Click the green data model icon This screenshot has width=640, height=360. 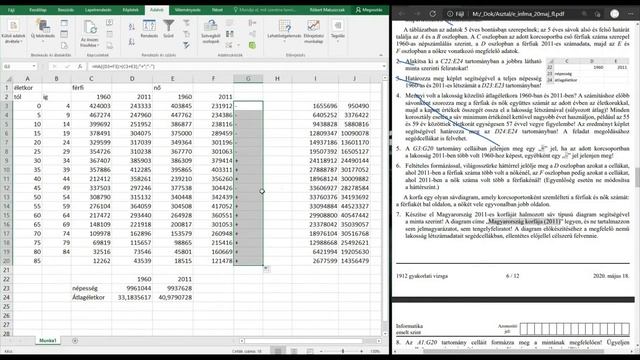pos(252,45)
